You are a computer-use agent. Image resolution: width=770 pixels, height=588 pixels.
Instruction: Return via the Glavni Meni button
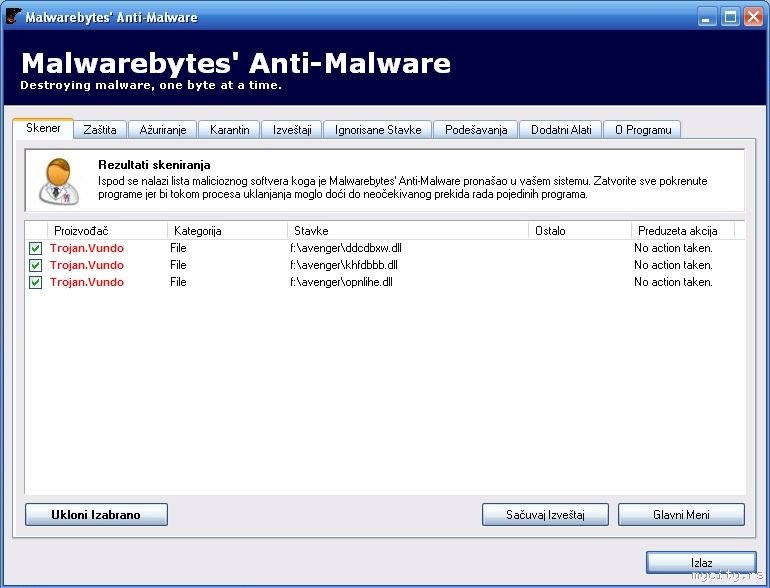[681, 515]
